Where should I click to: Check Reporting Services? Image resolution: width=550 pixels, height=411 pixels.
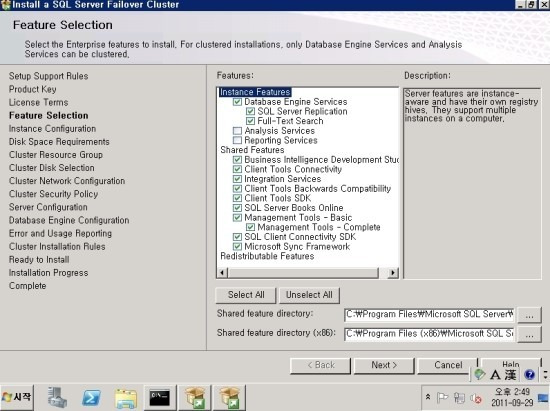click(x=237, y=141)
